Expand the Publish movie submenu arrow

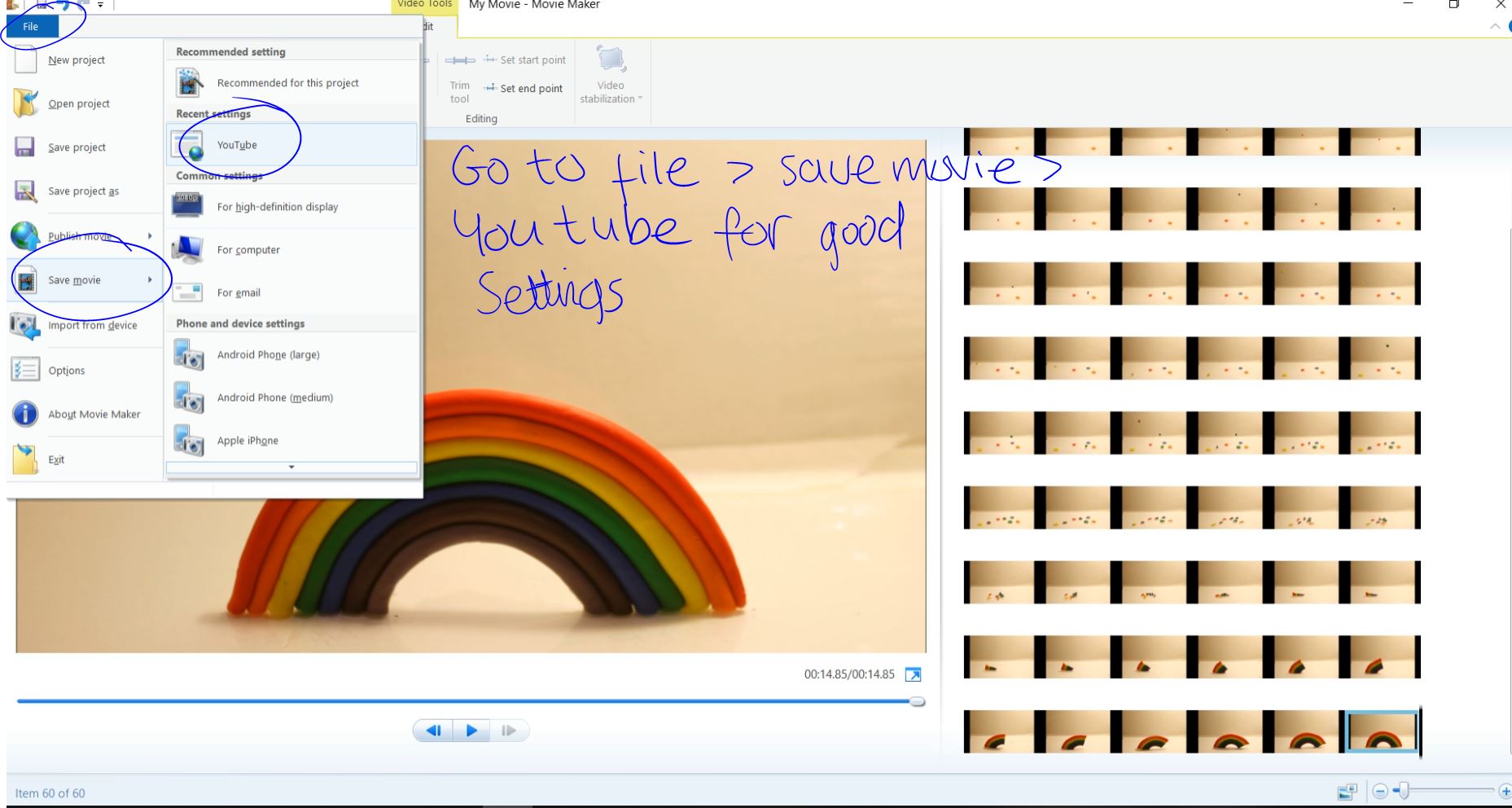click(150, 235)
